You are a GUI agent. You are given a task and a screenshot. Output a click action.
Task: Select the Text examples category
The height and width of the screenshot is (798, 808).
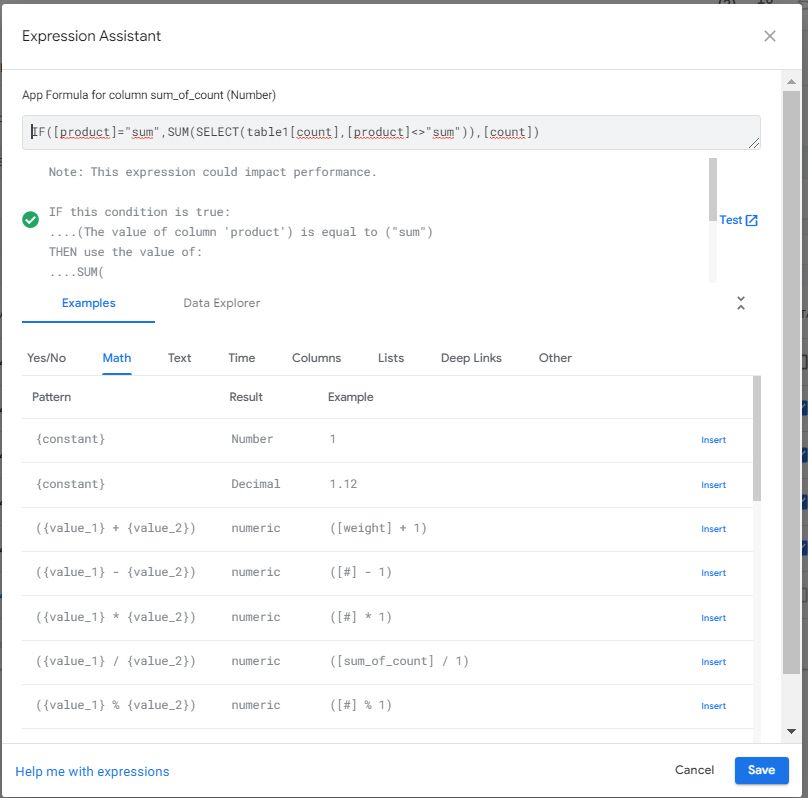179,358
